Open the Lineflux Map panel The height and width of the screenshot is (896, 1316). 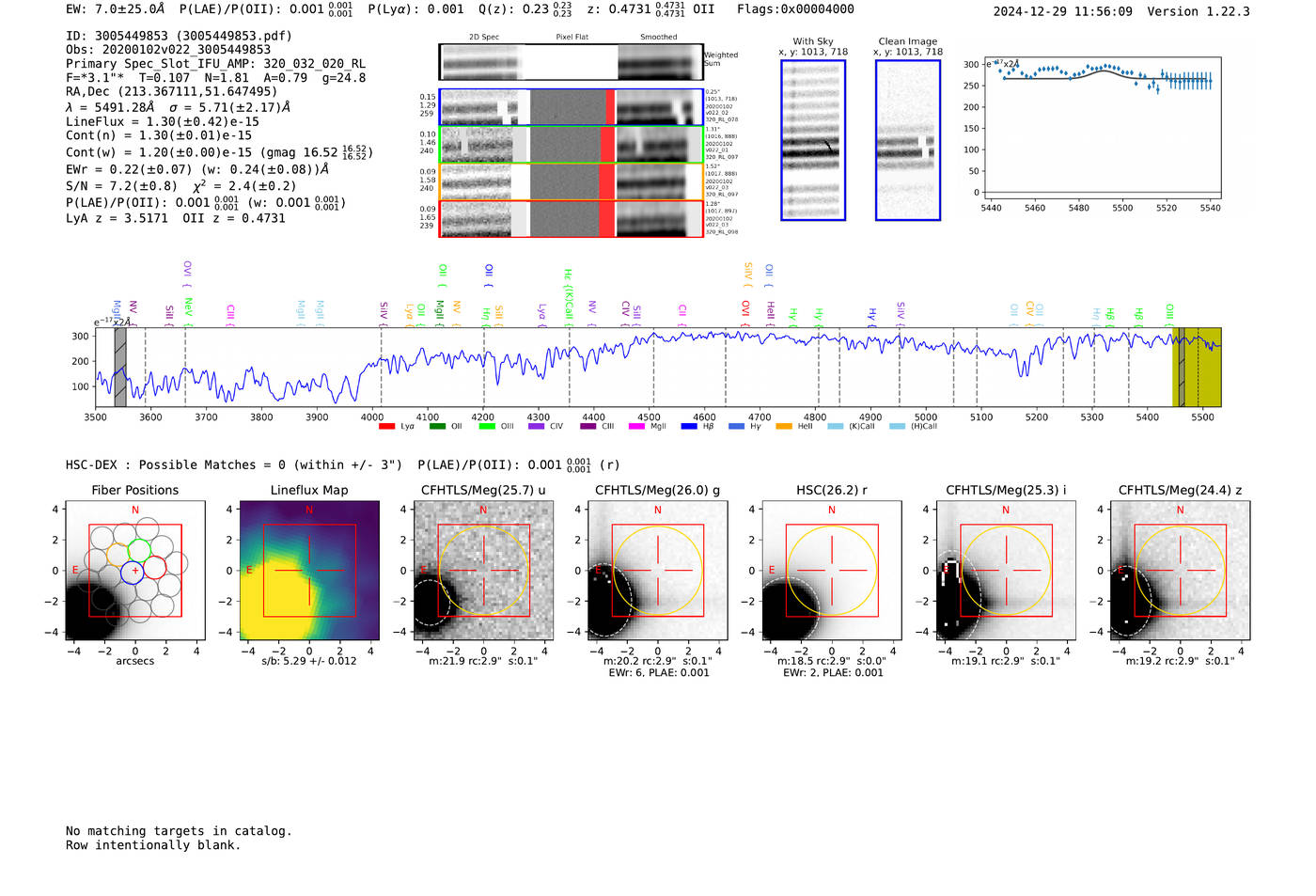(x=309, y=571)
